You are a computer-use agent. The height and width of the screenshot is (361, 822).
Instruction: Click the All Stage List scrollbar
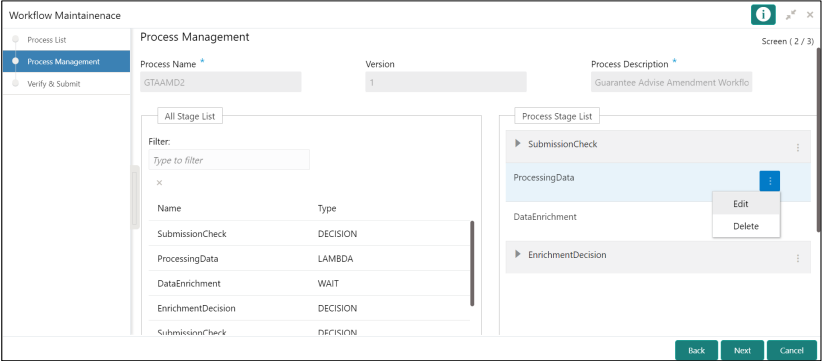472,263
